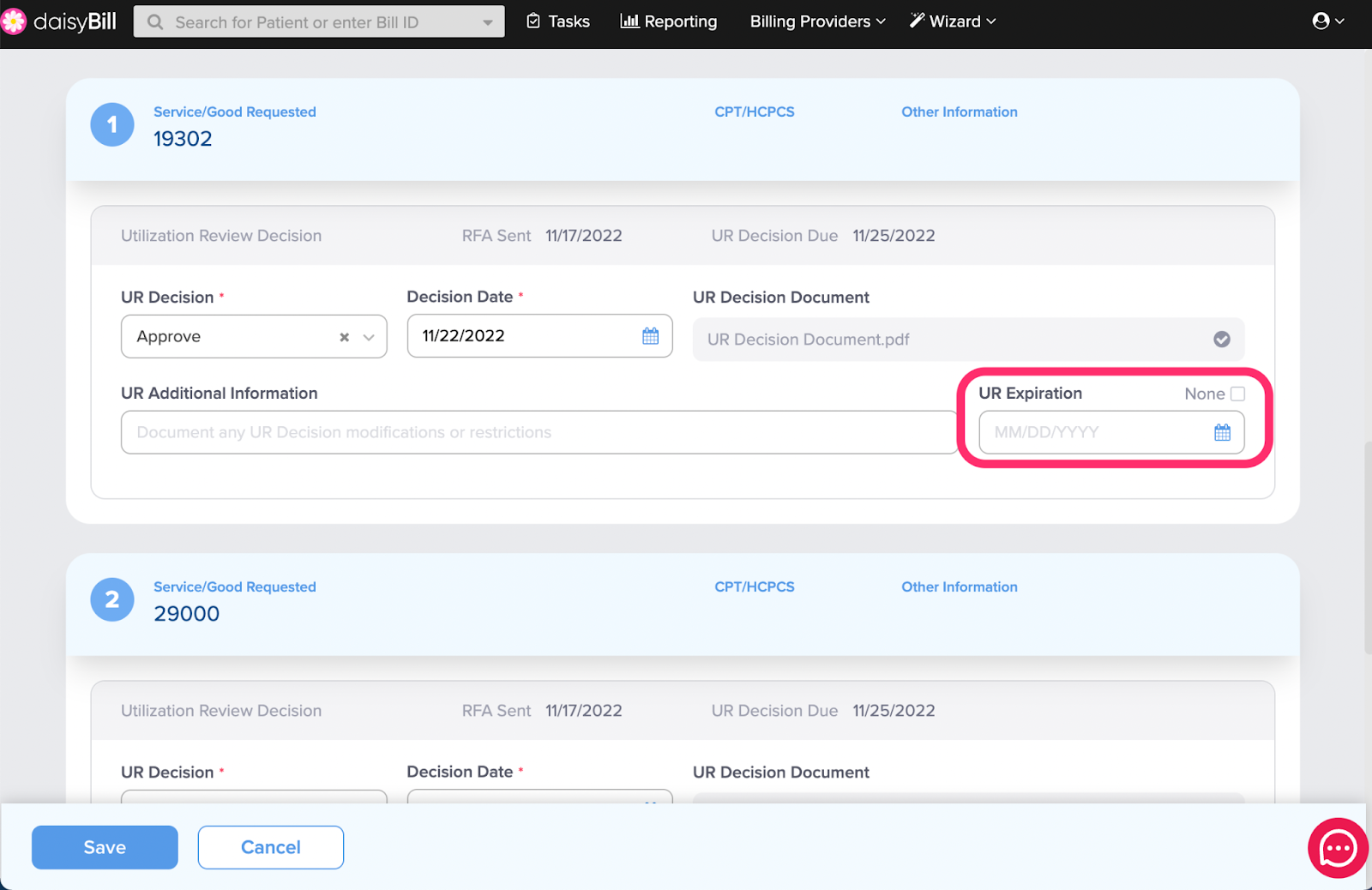This screenshot has width=1372, height=890.
Task: Open the Decision Date calendar picker
Action: pos(651,336)
